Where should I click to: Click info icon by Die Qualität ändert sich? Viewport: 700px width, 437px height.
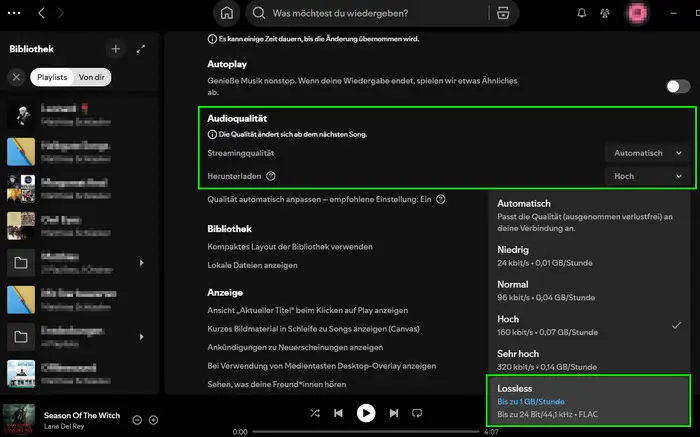(212, 134)
